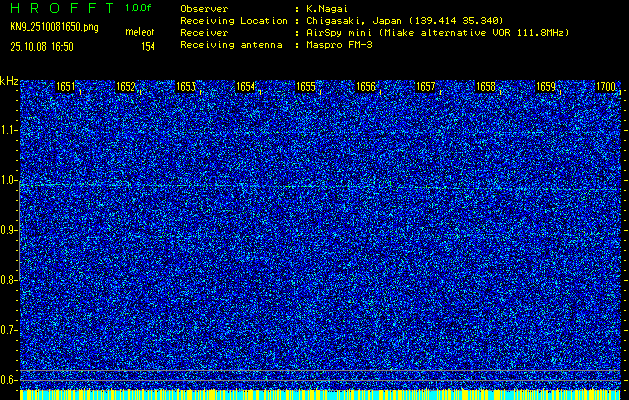Click the 1.0 frequency axis label
Screen dimensions: 629x400
click(9, 180)
